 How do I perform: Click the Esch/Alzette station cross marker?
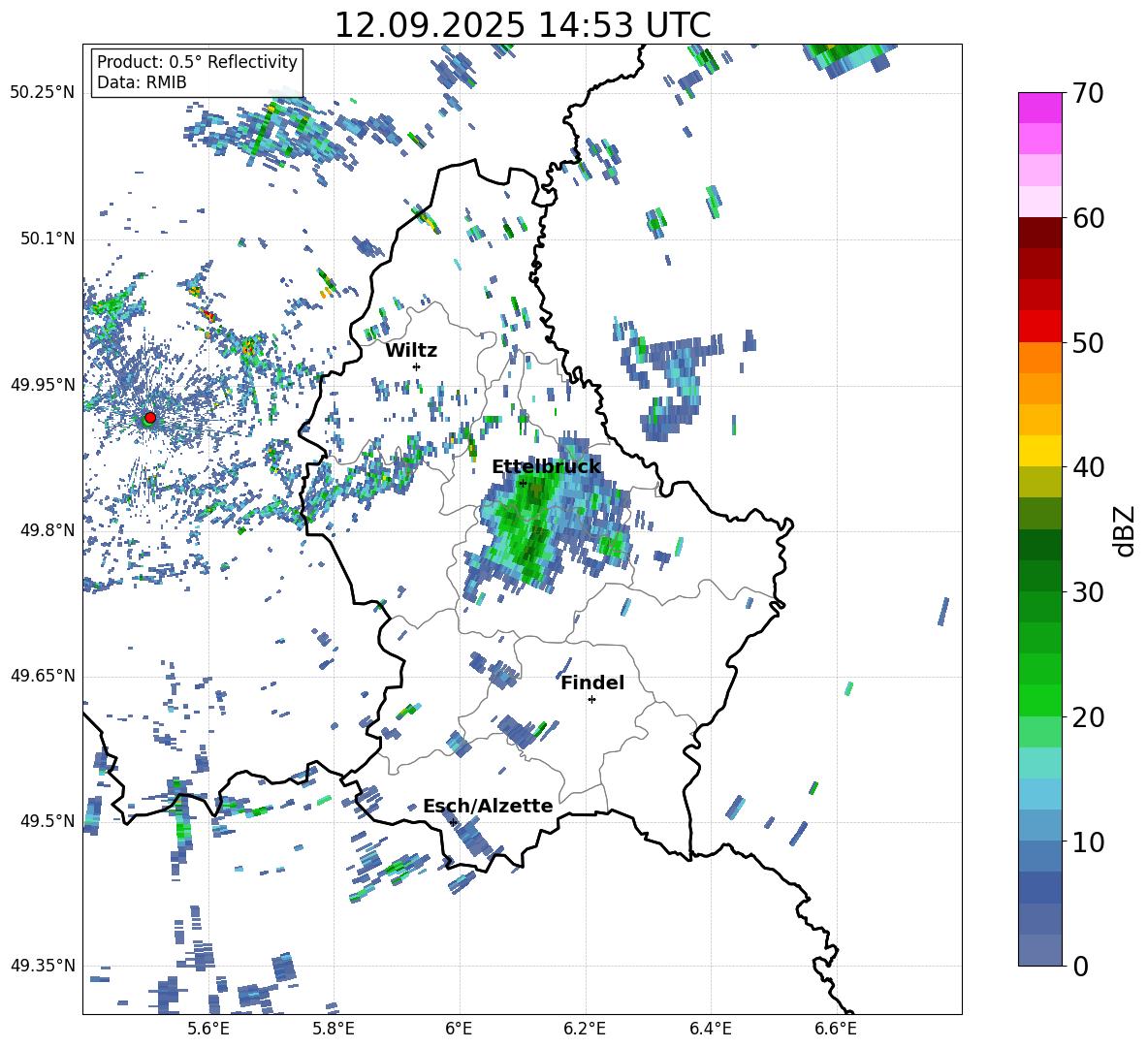(453, 822)
